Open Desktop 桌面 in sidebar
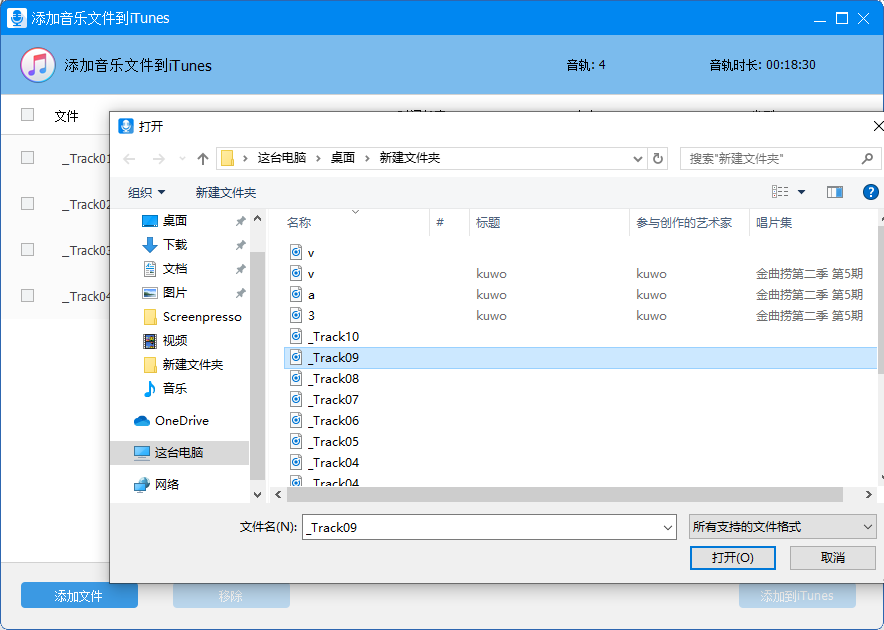884x630 pixels. point(174,221)
